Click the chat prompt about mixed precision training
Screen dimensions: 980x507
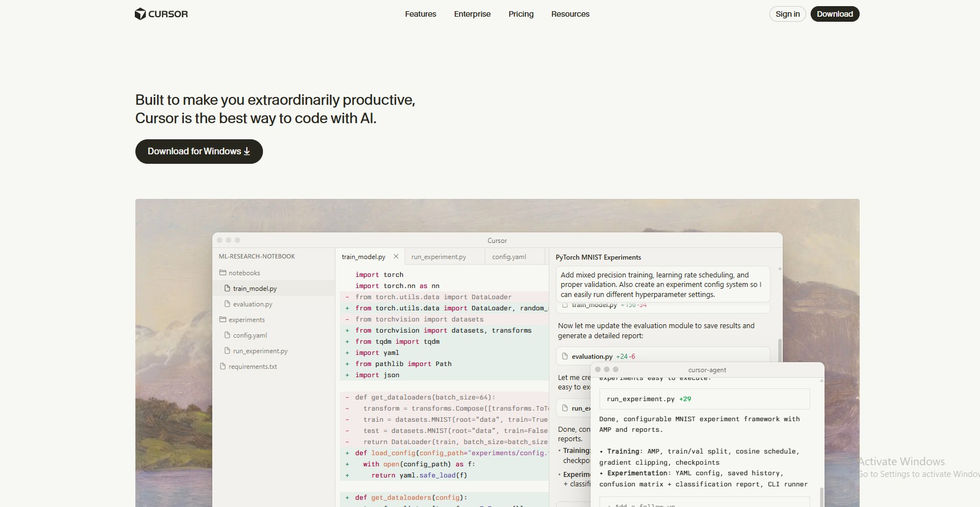coord(662,284)
